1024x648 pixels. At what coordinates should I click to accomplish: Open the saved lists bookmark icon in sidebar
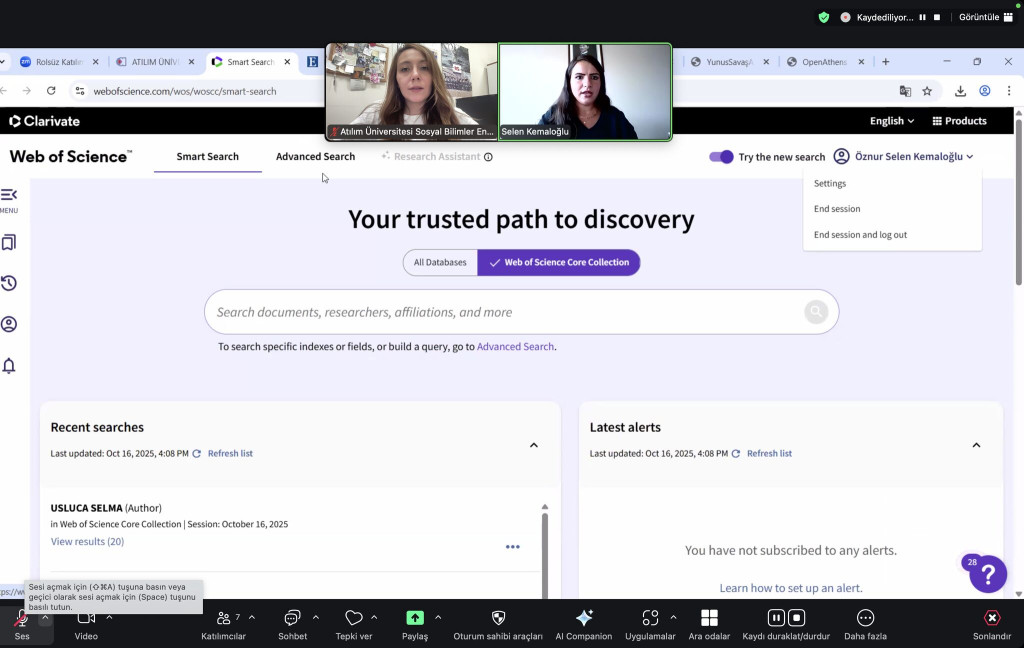tap(9, 243)
